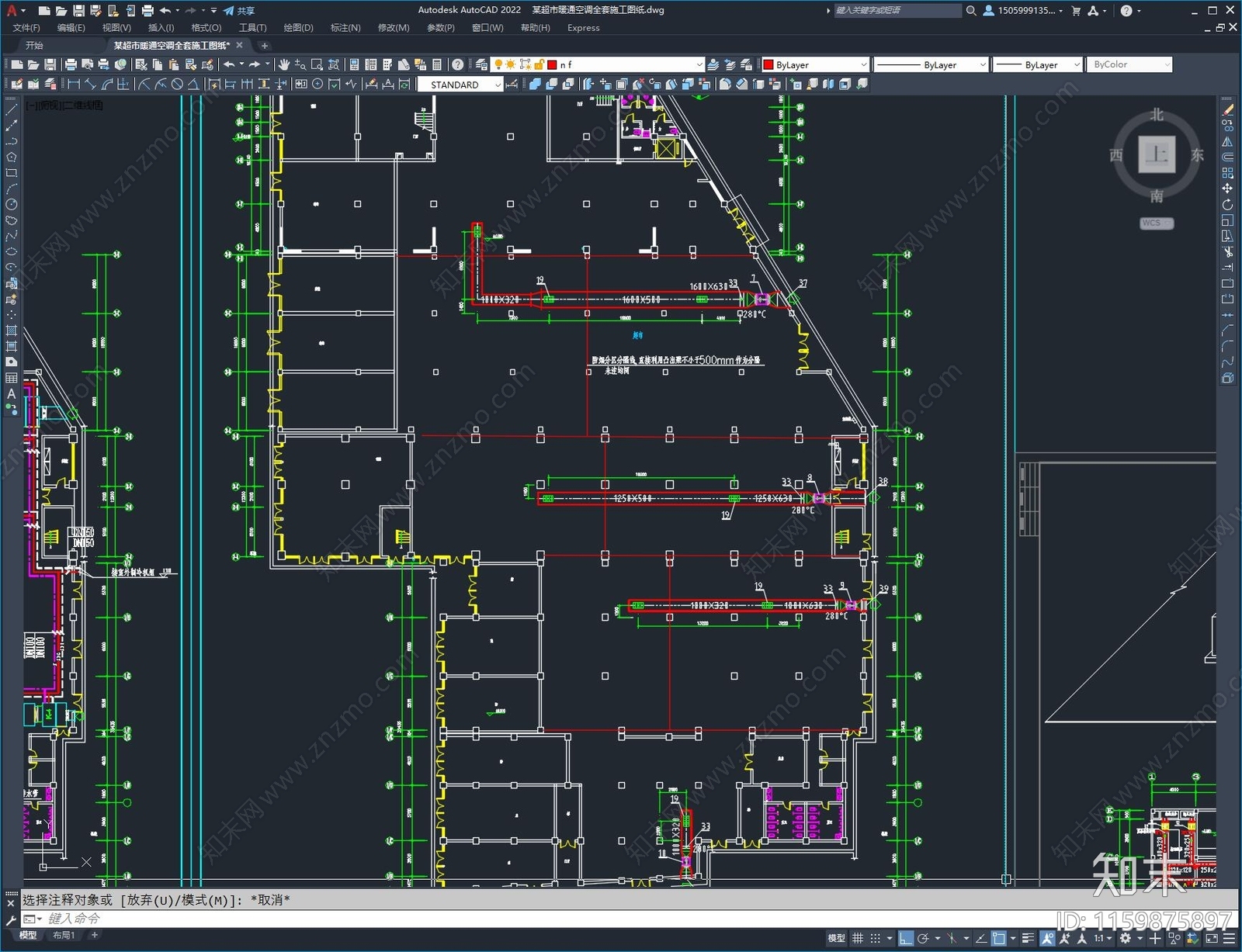
Task: Open the STANDARD dimension style dropdown
Action: tap(460, 85)
